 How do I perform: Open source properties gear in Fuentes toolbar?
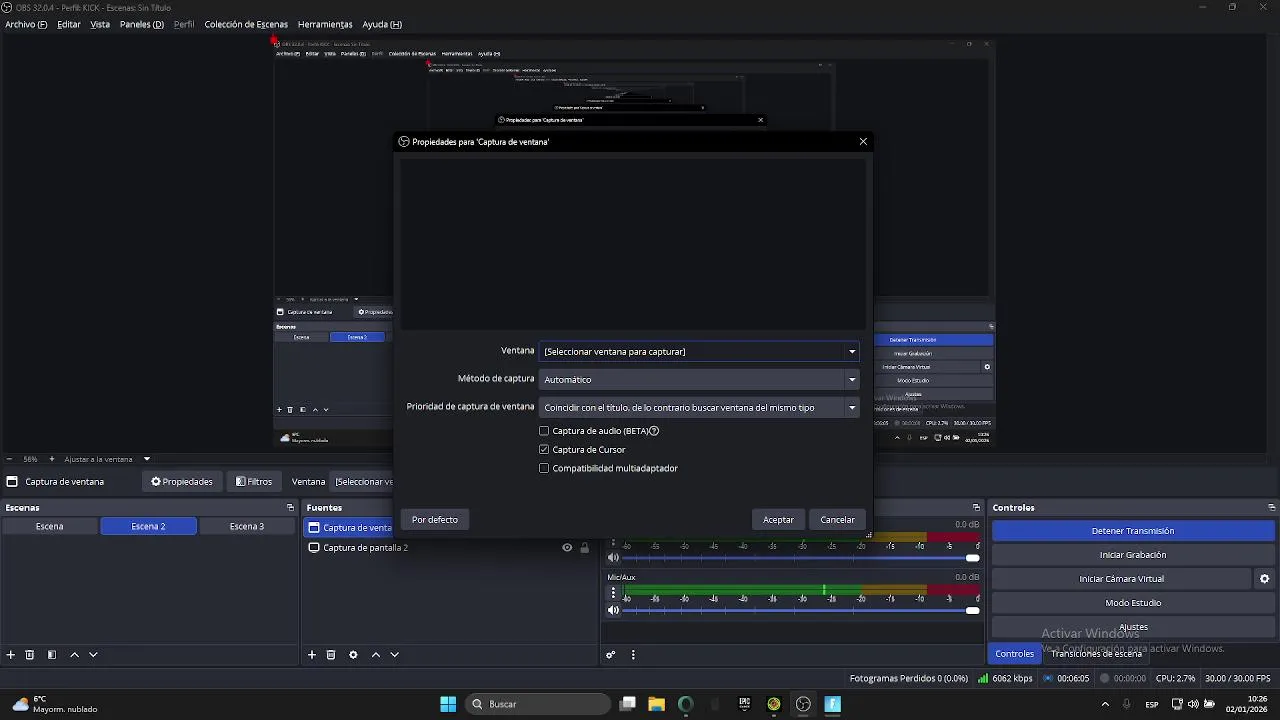(353, 655)
